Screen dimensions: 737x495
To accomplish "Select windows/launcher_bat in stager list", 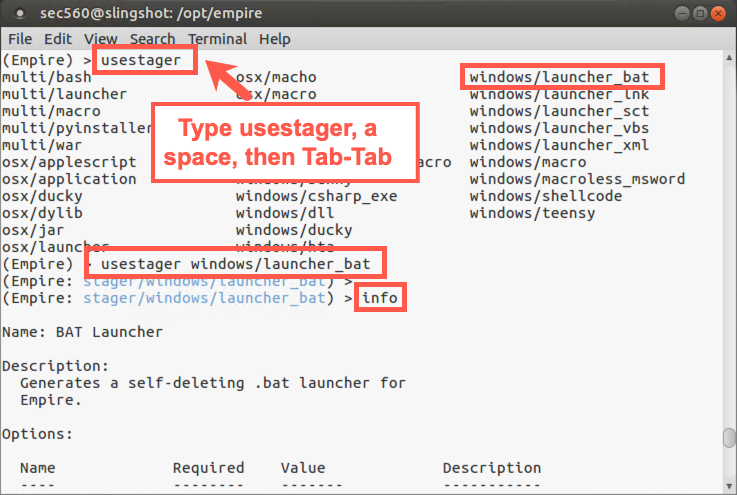I will point(559,77).
